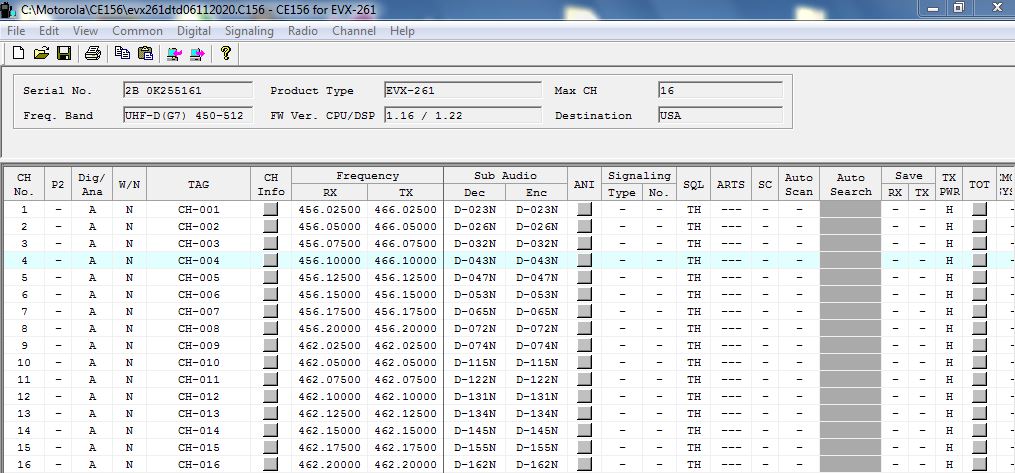Image resolution: width=1015 pixels, height=473 pixels.
Task: Create a new file with the blank page icon
Action: (19, 53)
